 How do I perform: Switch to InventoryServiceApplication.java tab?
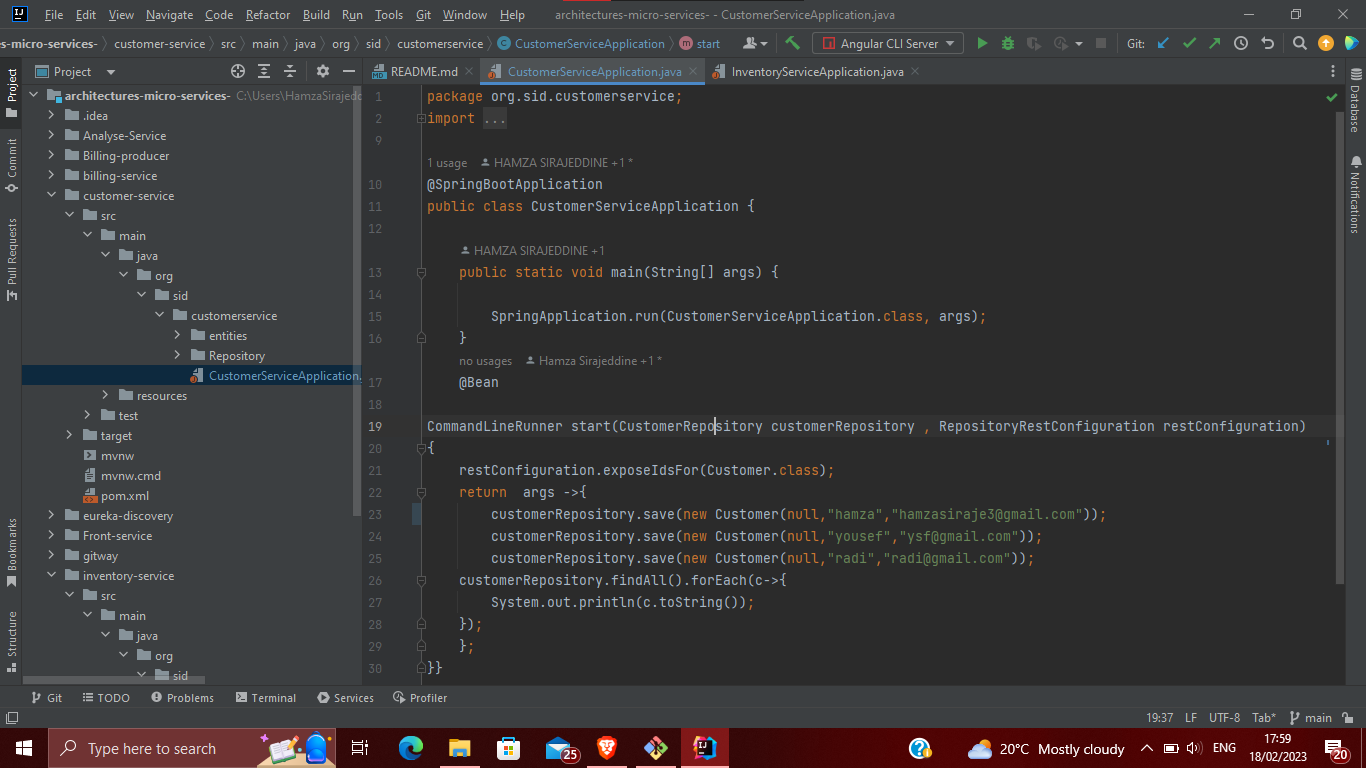point(817,72)
